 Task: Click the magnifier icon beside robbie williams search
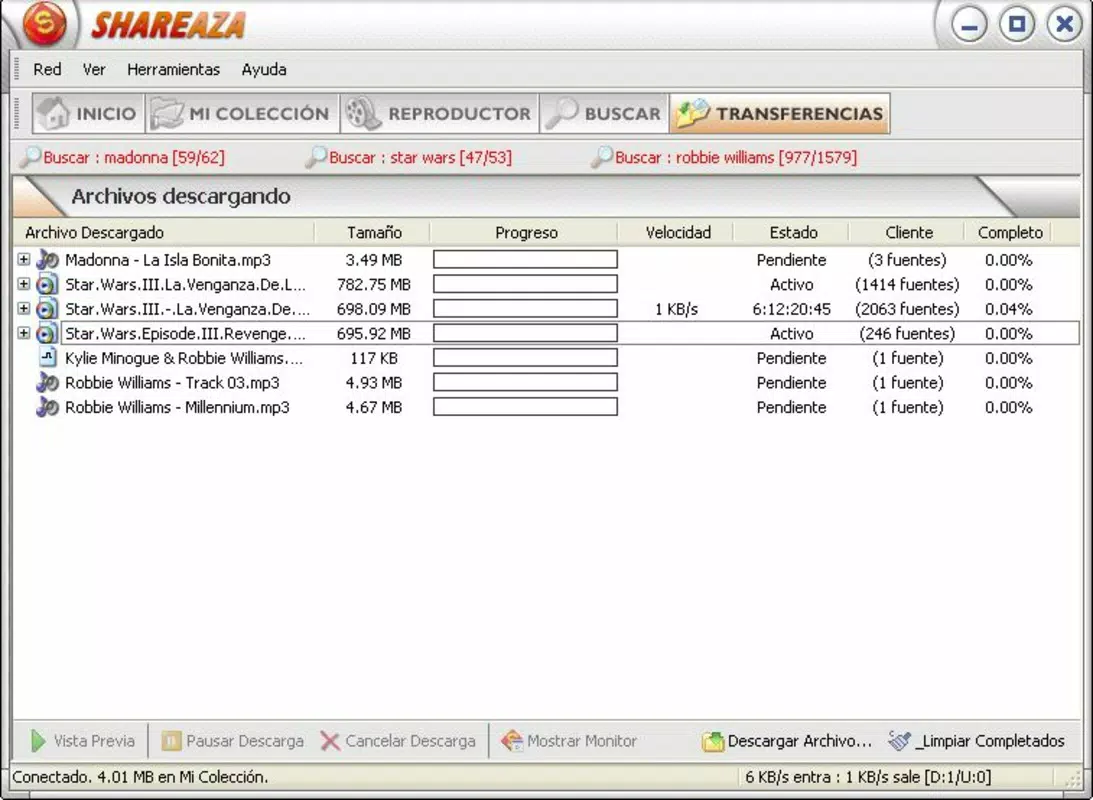[x=602, y=157]
